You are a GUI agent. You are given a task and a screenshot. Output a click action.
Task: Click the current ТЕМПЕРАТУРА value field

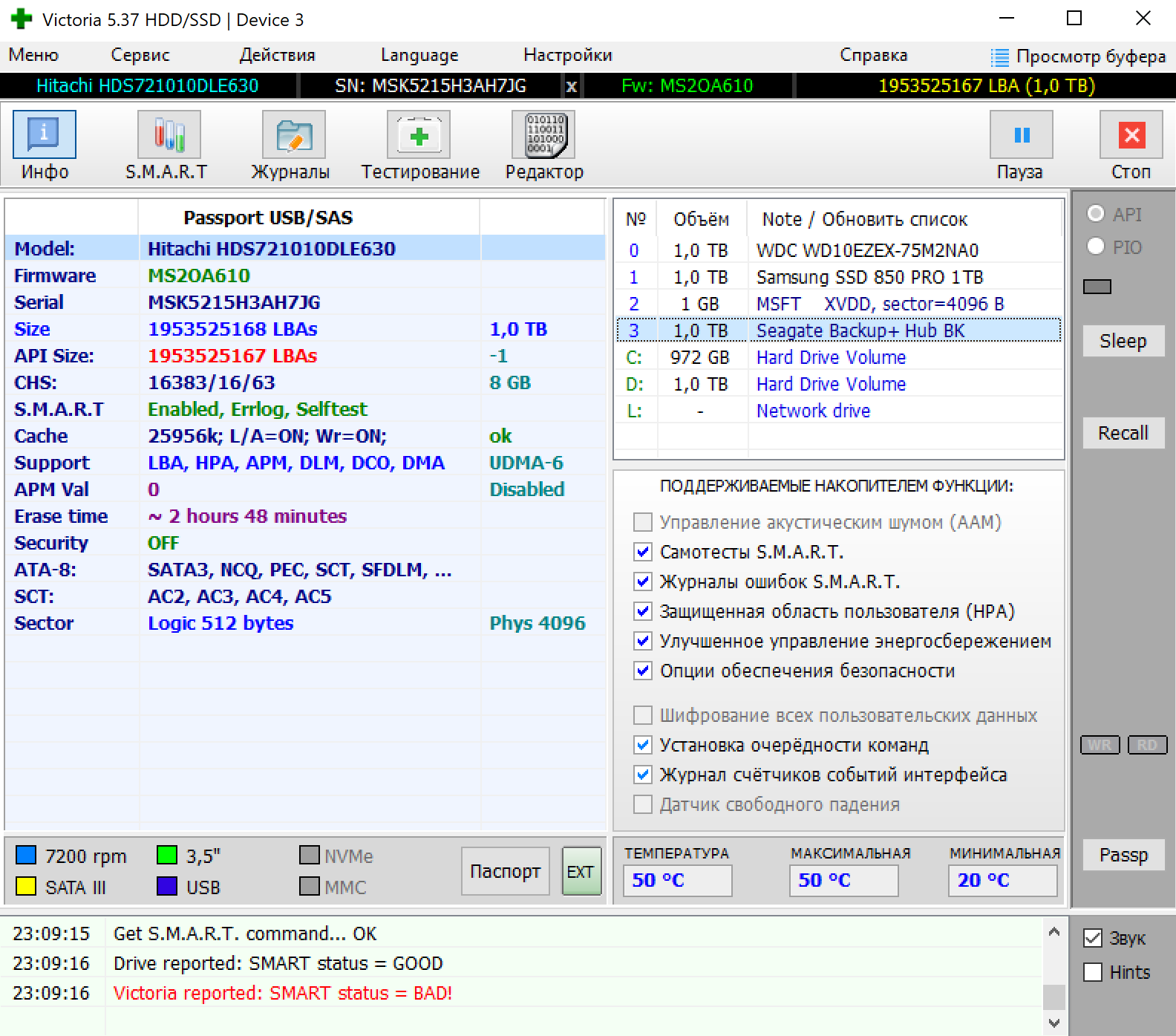(677, 880)
